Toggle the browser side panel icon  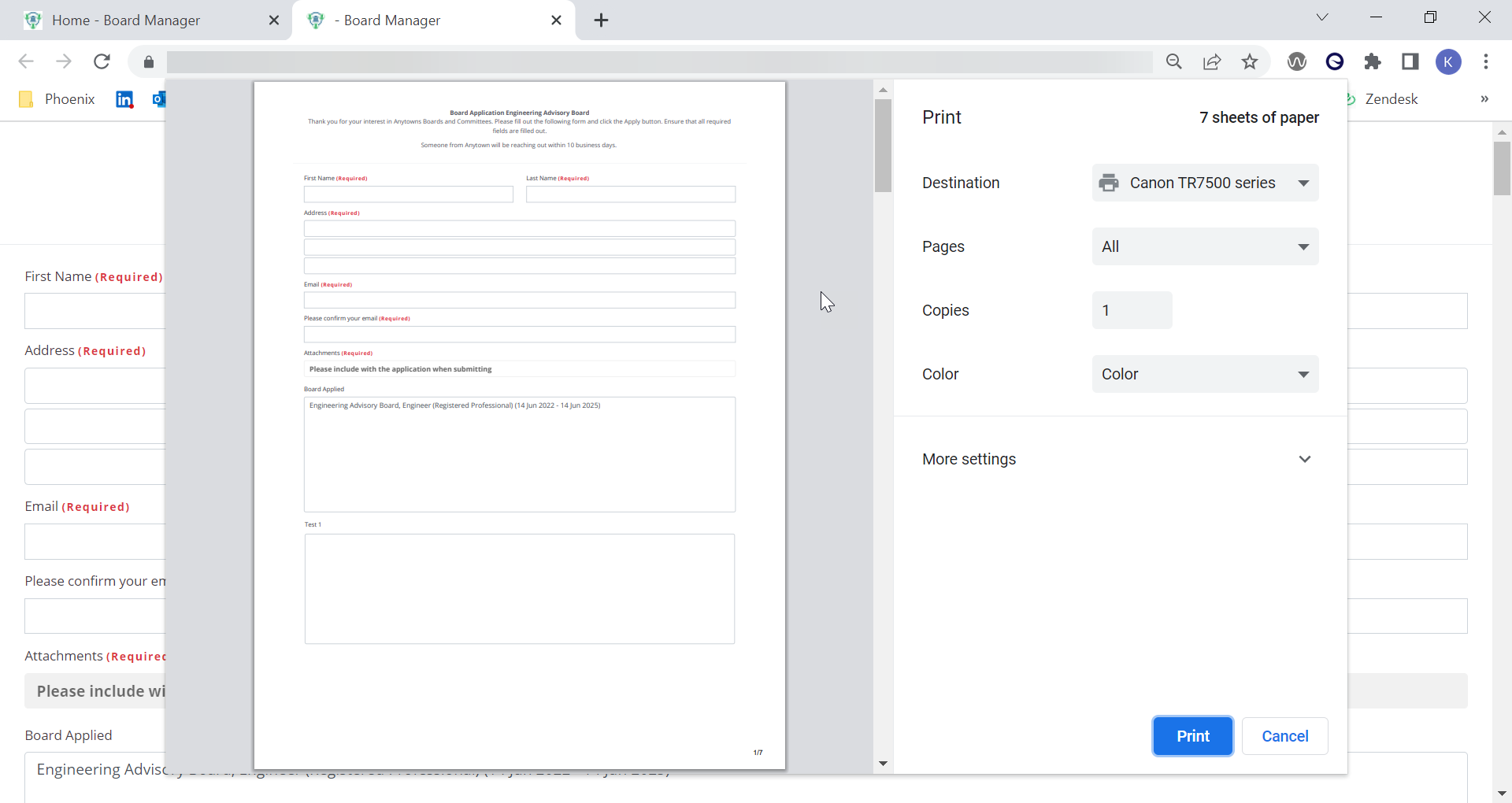click(x=1410, y=61)
